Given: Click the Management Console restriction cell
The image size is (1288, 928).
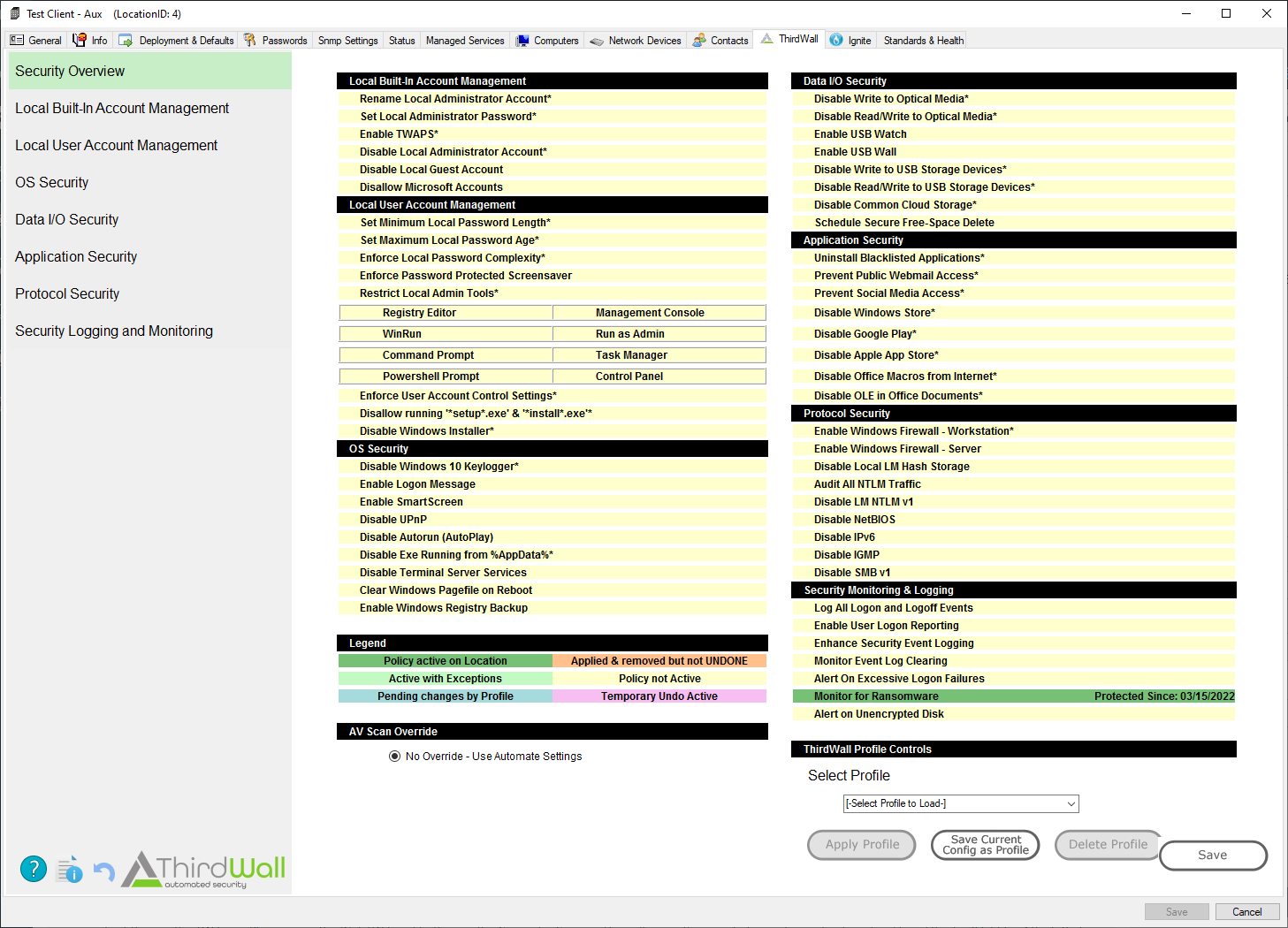Looking at the screenshot, I should [659, 313].
